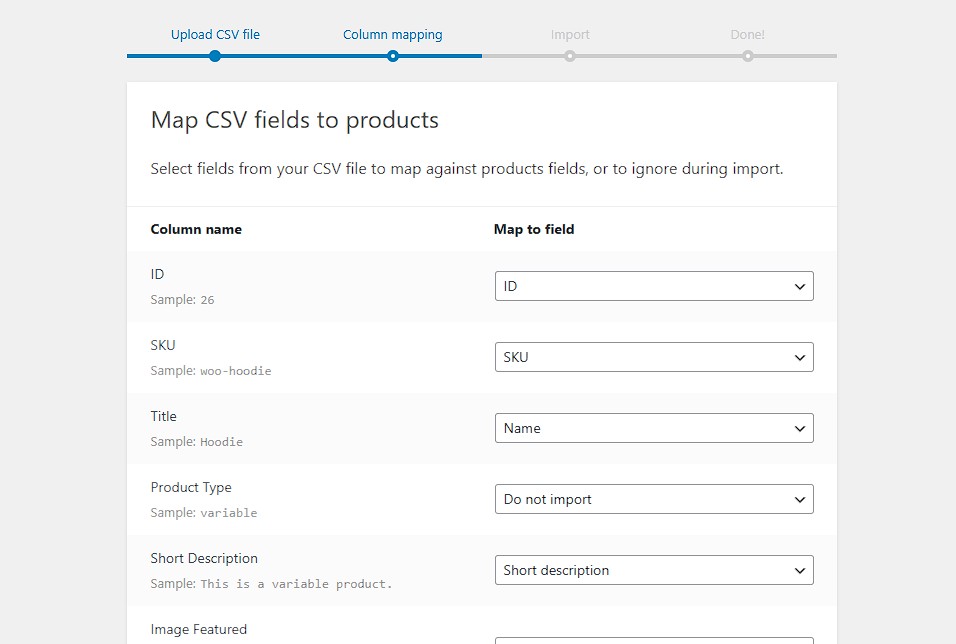Click the chevron arrow on the Name dropdown

tap(800, 429)
